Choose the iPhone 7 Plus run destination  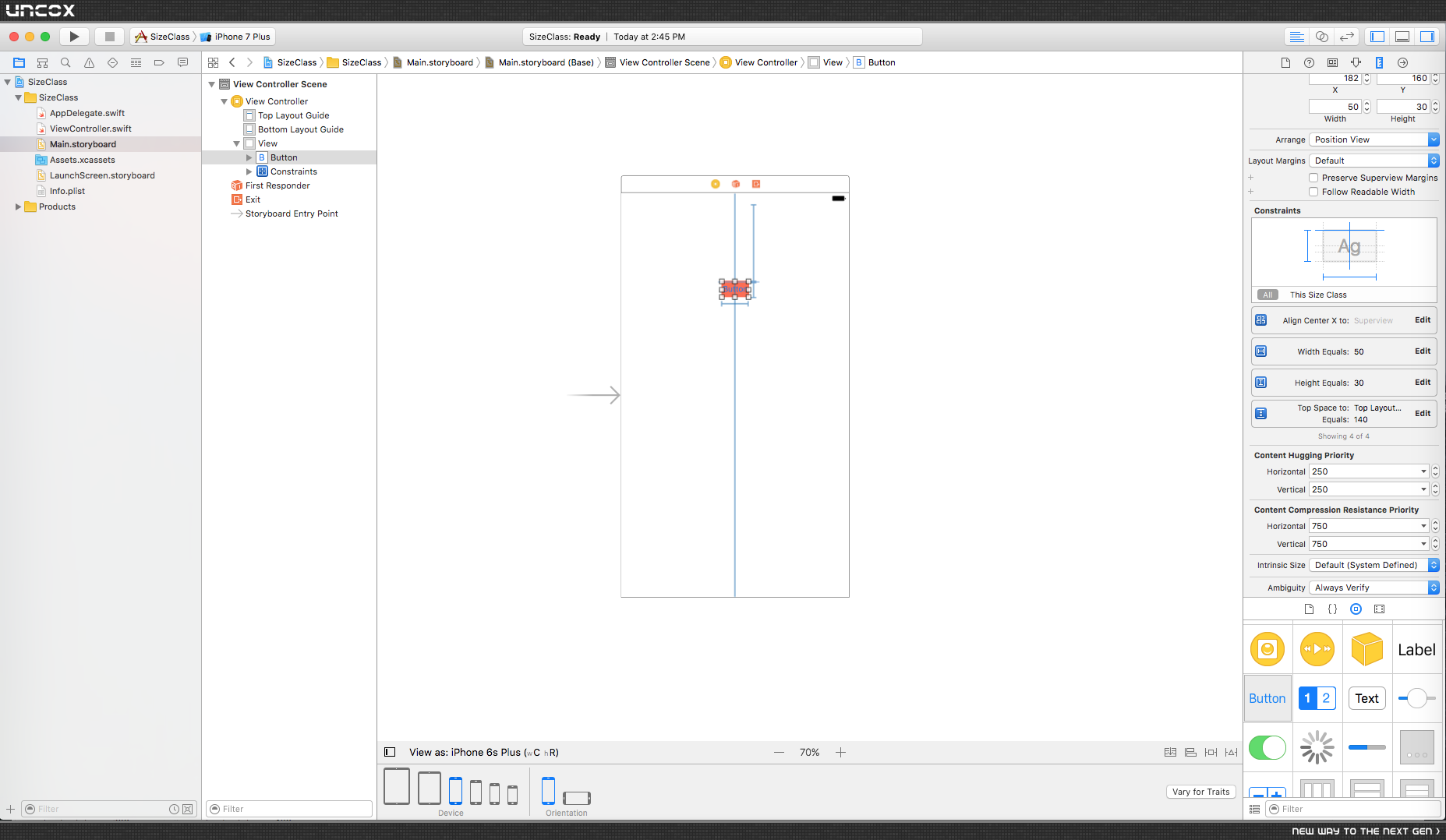pyautogui.click(x=235, y=37)
